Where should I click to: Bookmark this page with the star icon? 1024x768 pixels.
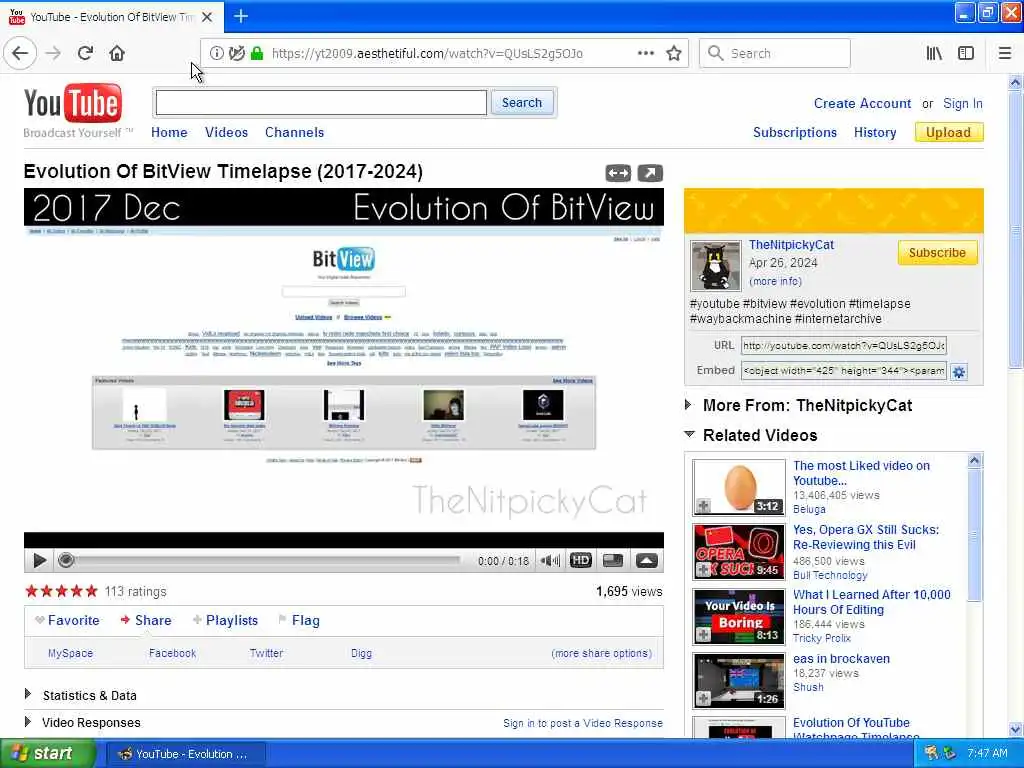674,53
